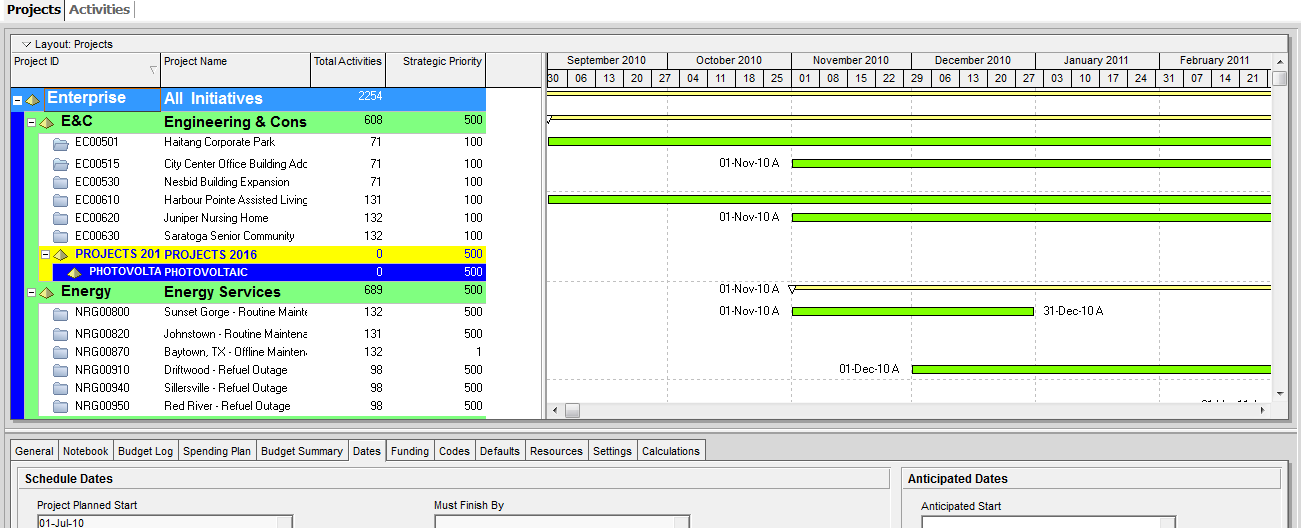Click the Must Finish By date field
Image resolution: width=1301 pixels, height=528 pixels.
[x=561, y=522]
